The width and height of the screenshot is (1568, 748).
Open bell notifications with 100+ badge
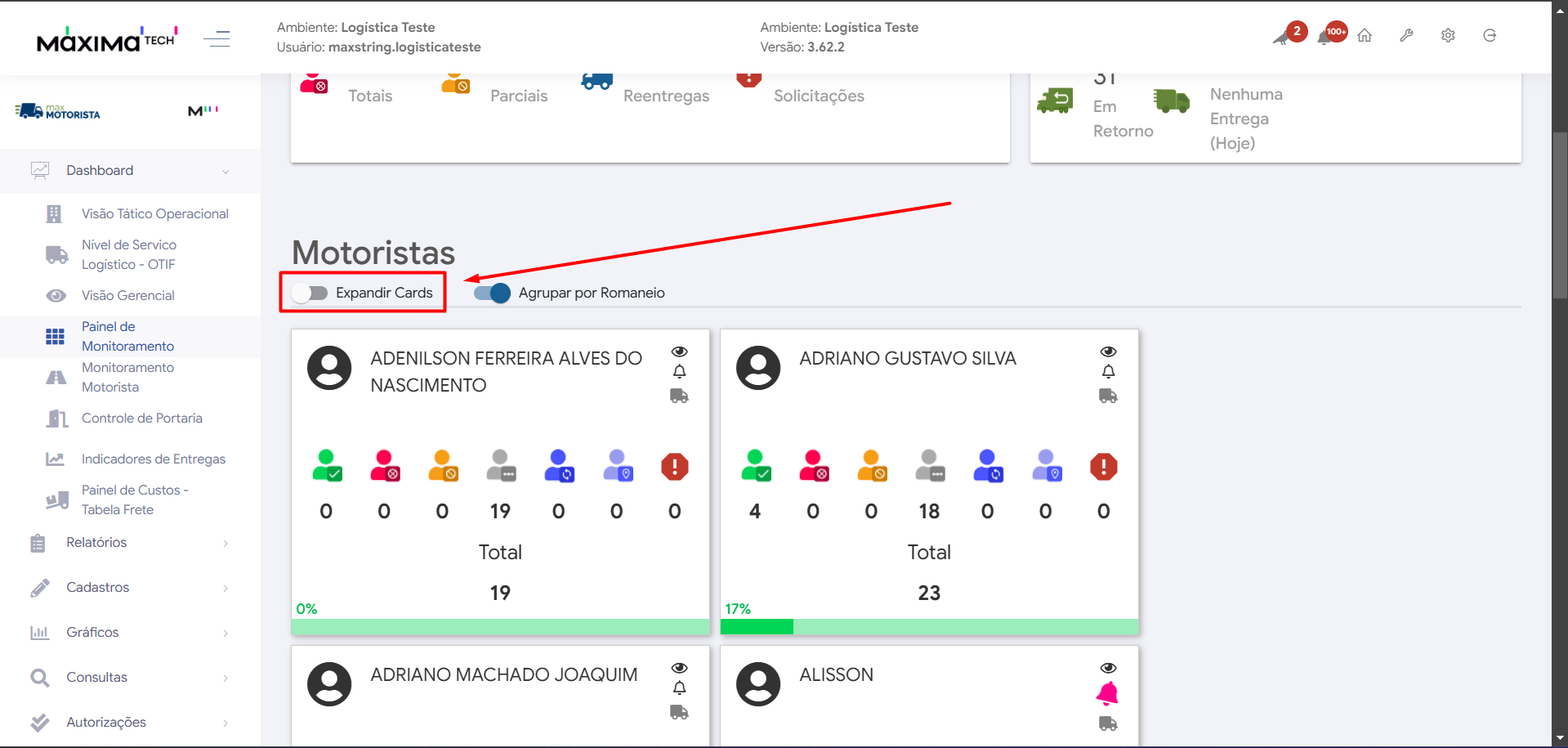[x=1331, y=34]
